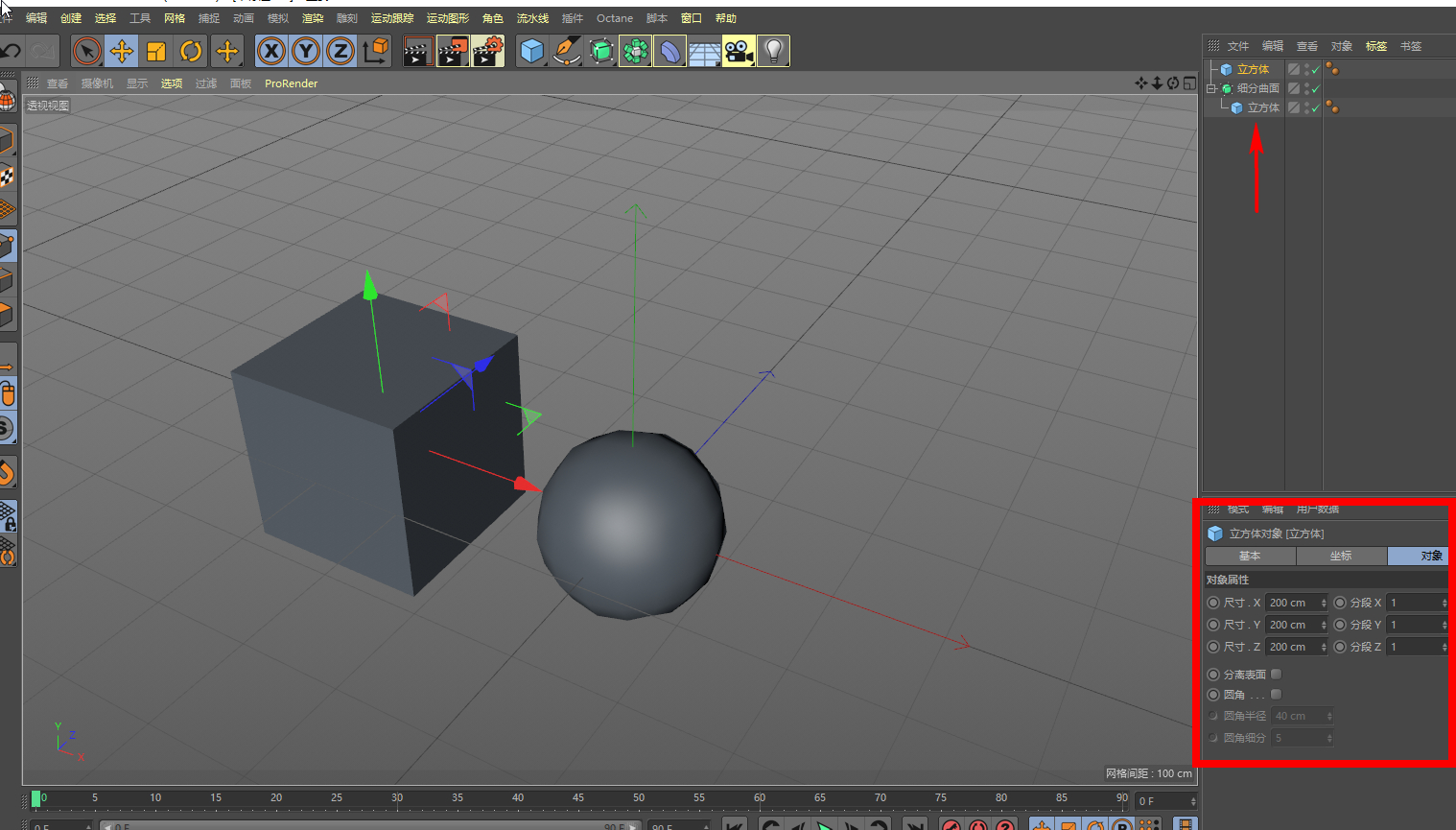
Task: Click the viewport maximize toggle icon
Action: coord(1189,83)
